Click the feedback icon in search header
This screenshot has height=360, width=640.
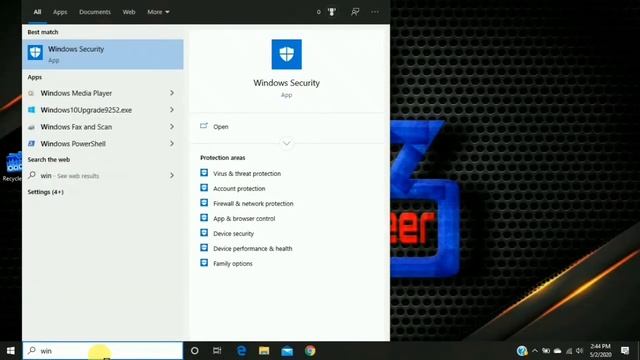coord(355,12)
